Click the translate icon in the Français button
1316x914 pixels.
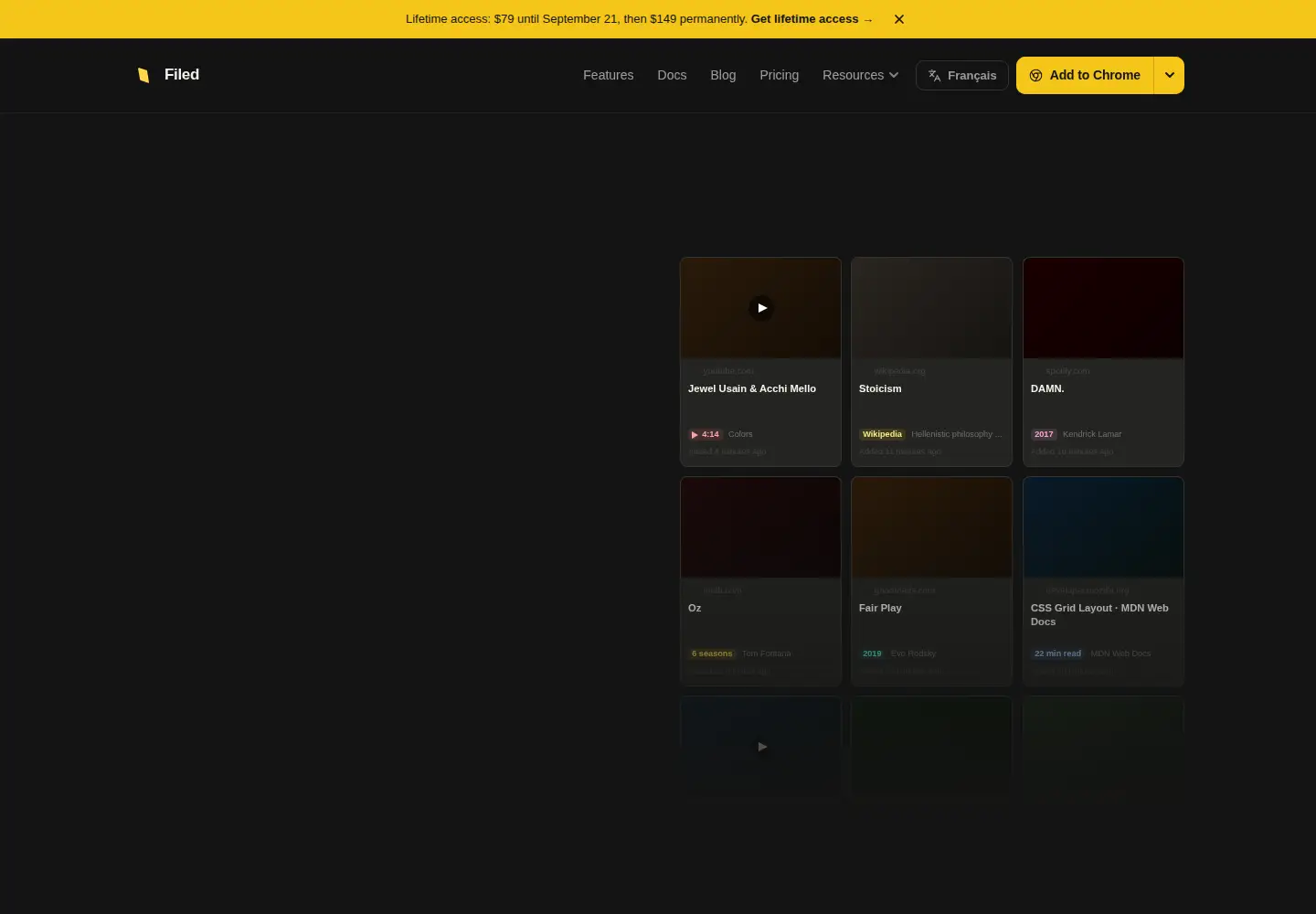click(x=934, y=76)
